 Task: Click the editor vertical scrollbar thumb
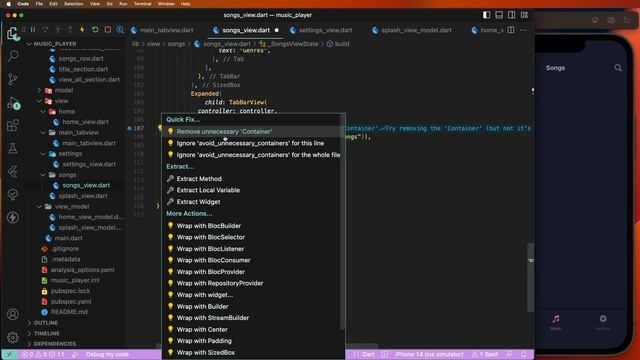[x=531, y=277]
